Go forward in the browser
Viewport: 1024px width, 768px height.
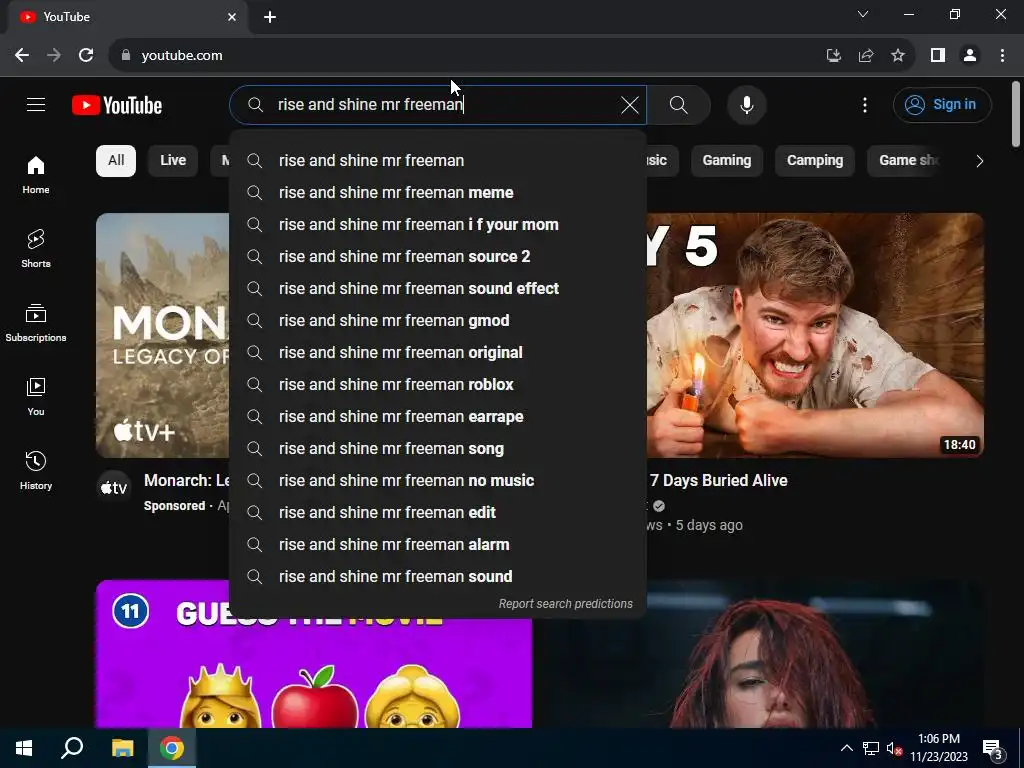click(x=54, y=56)
